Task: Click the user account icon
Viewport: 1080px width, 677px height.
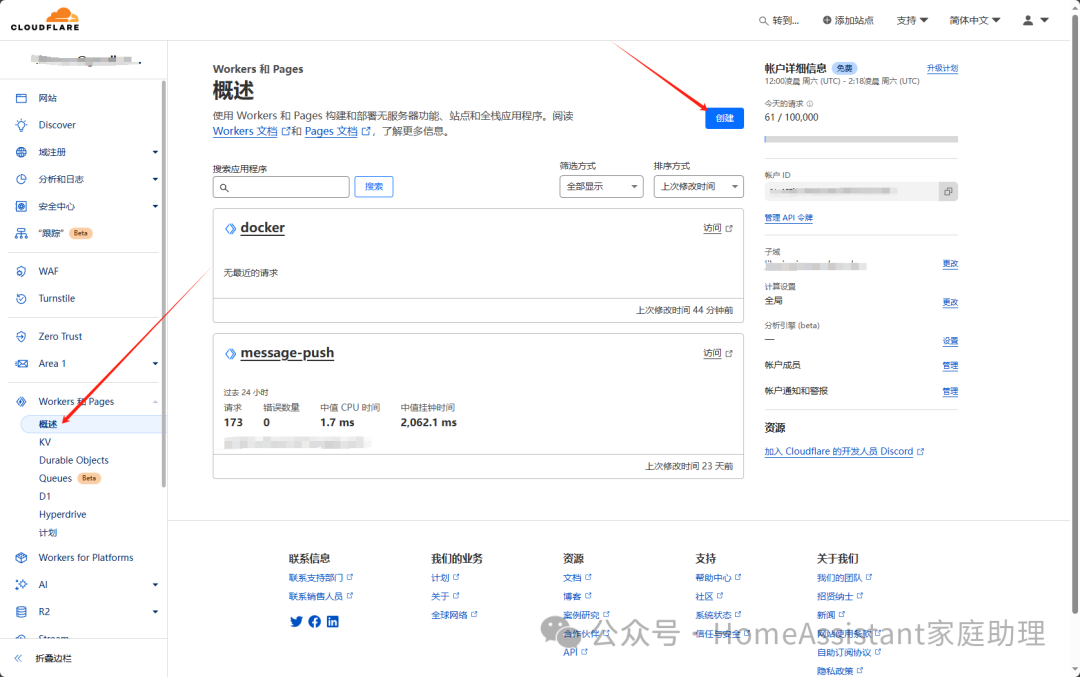Action: tap(1028, 21)
